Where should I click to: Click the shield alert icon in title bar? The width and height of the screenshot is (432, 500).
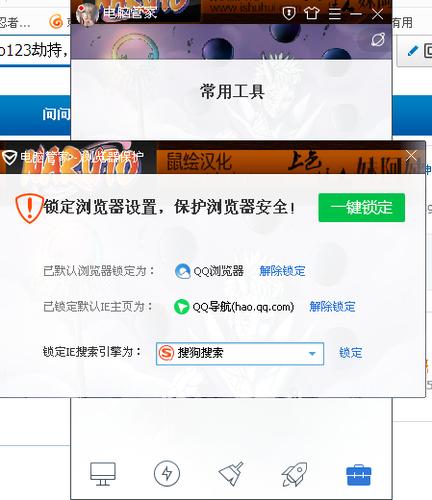pos(289,14)
